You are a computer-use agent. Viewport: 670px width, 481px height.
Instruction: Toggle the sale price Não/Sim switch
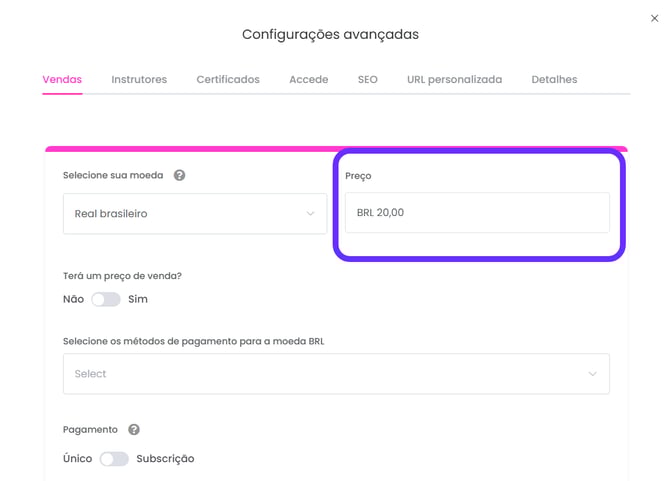pyautogui.click(x=106, y=299)
